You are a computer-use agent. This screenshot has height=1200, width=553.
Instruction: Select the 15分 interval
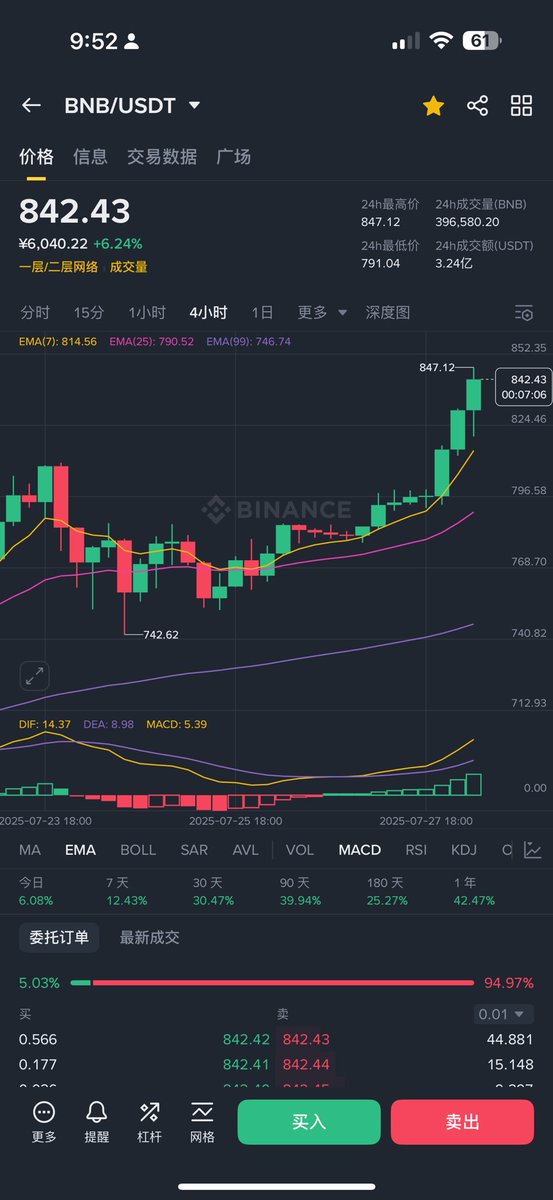click(89, 312)
